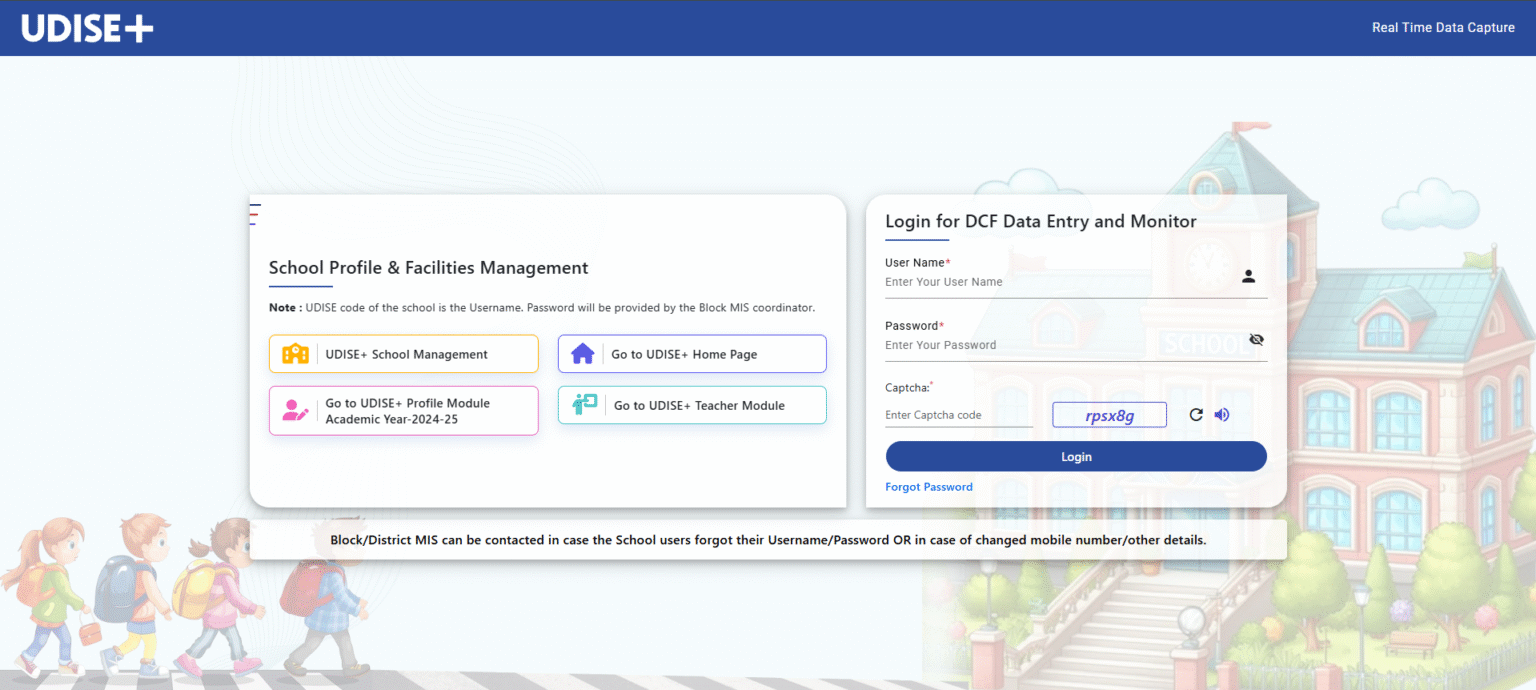Click the captcha image showing rpsx8g
The width and height of the screenshot is (1536, 690).
click(x=1109, y=414)
